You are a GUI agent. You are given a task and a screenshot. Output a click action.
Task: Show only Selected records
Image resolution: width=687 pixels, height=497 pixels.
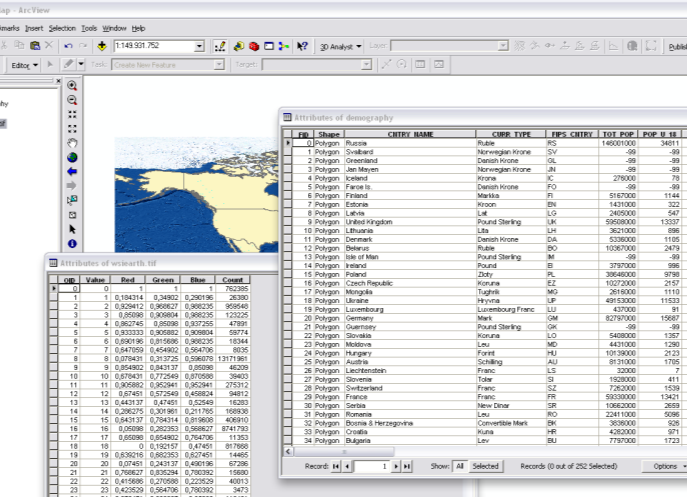coord(485,466)
